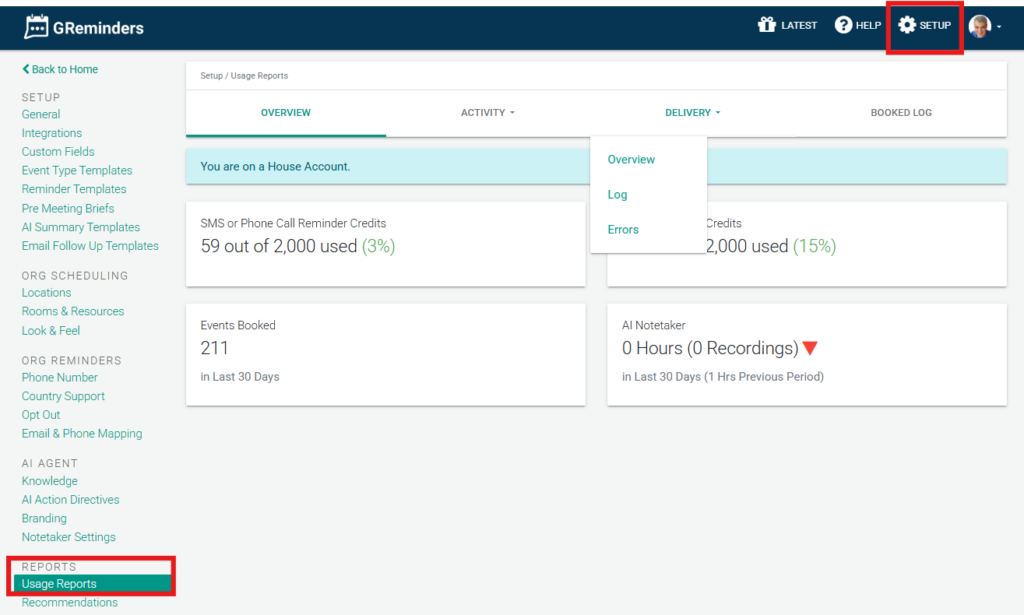Image resolution: width=1024 pixels, height=615 pixels.
Task: Open the Latest gift icon
Action: point(767,25)
